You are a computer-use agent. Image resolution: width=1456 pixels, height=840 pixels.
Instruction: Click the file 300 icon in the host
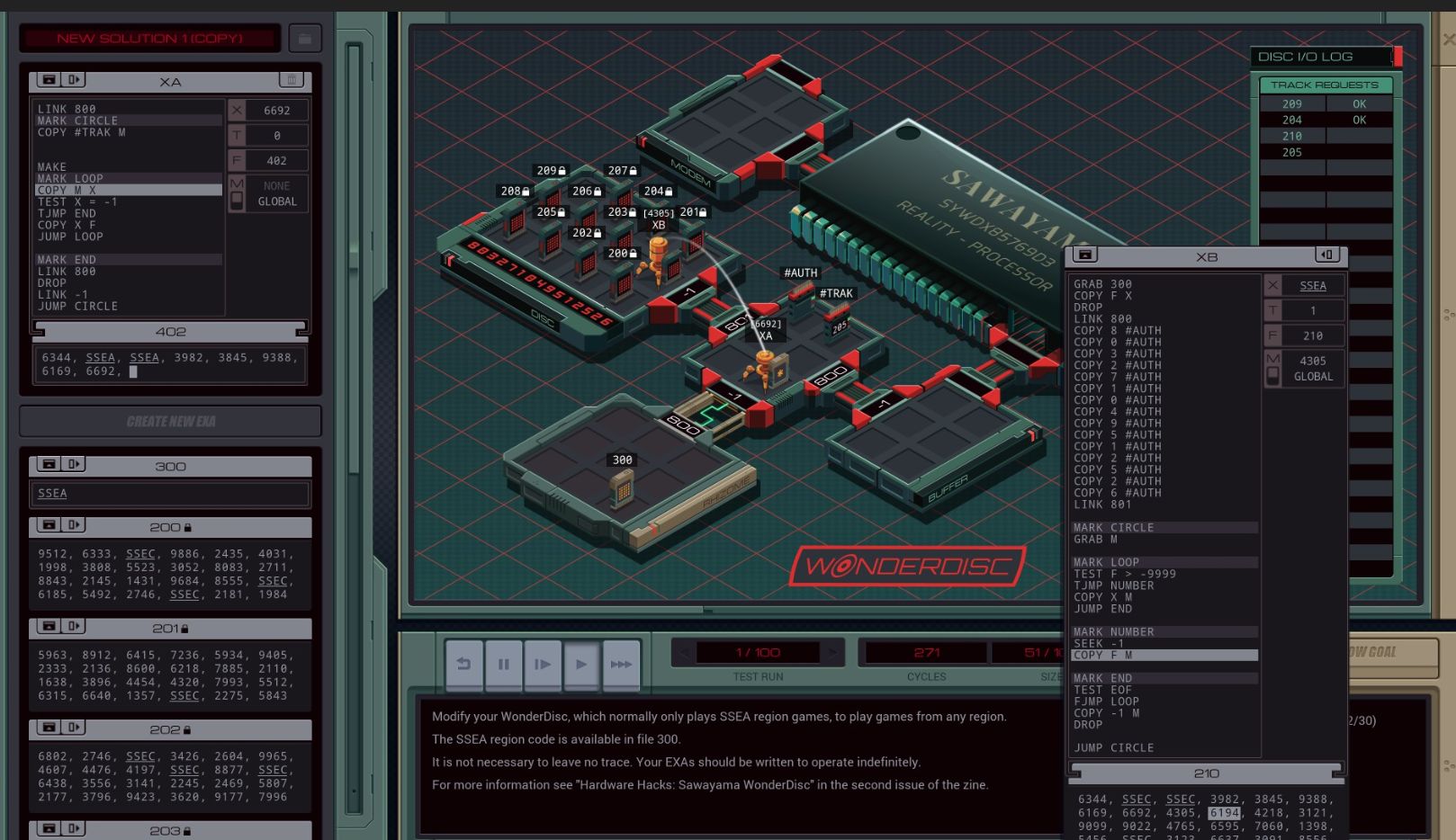pyautogui.click(x=622, y=489)
